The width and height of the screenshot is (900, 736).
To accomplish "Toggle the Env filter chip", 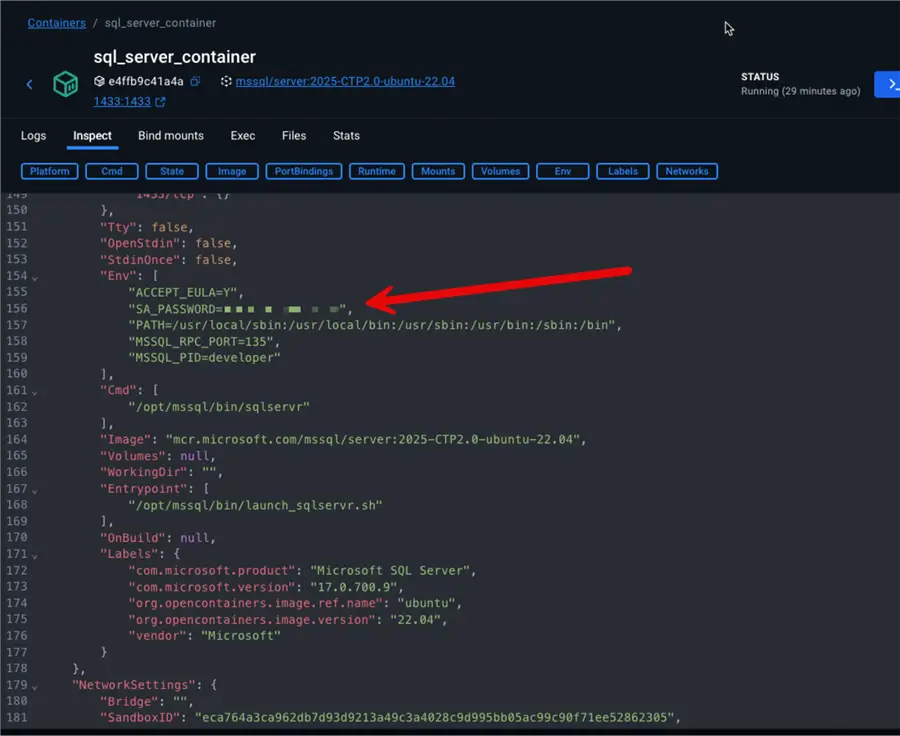I will (562, 171).
